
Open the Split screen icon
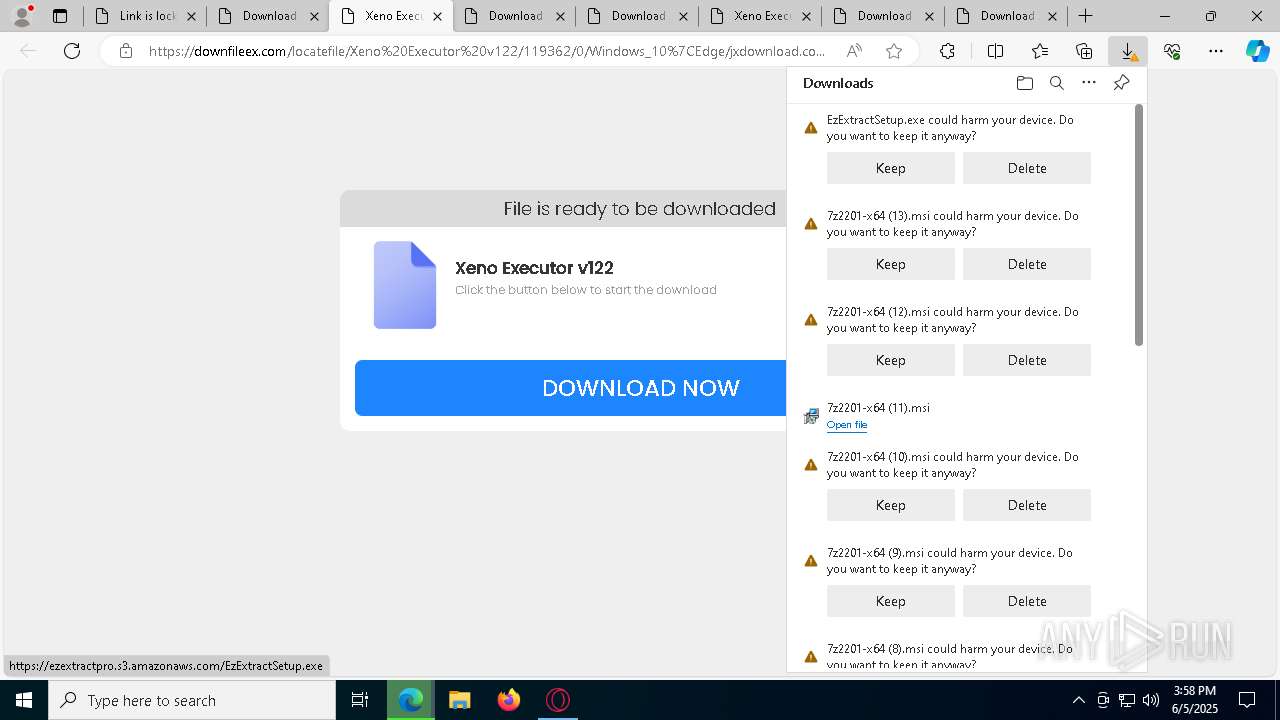coord(995,51)
